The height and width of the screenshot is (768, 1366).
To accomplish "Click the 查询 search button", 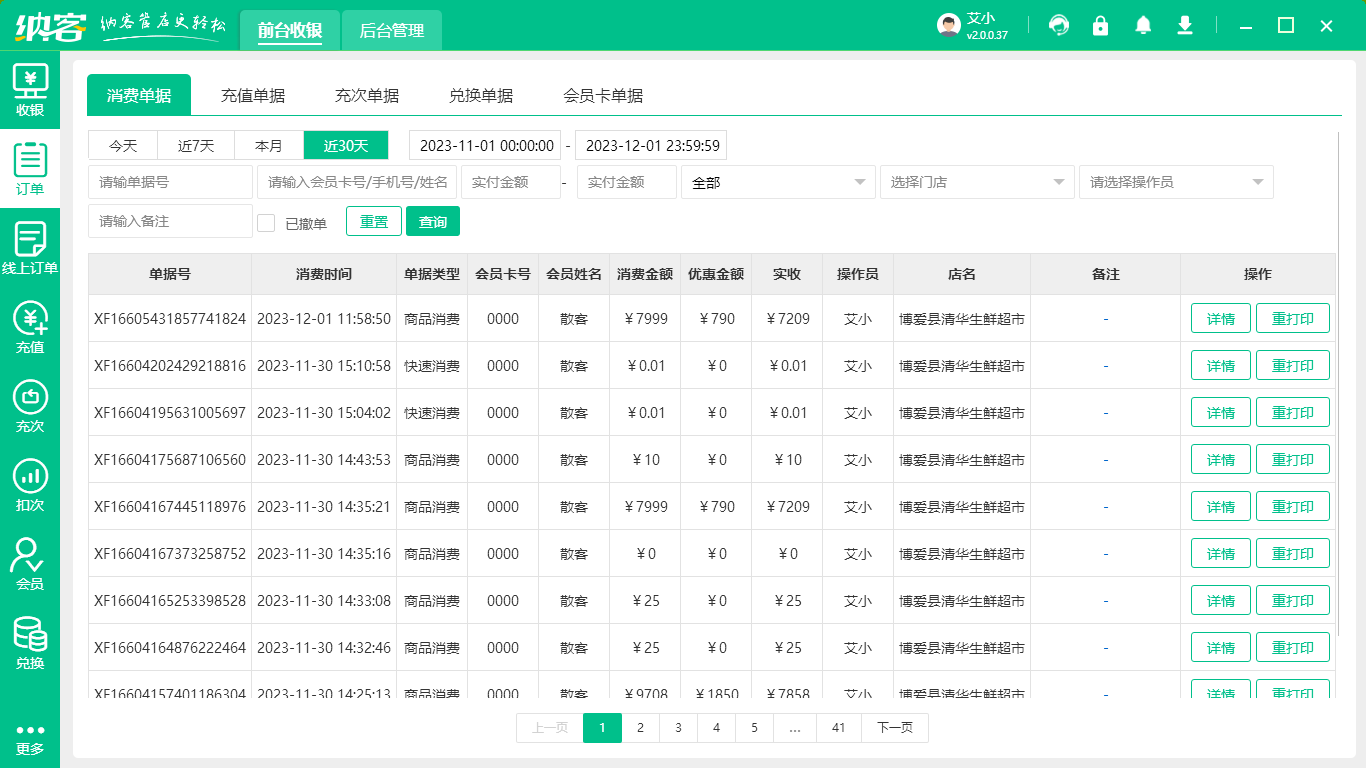I will pyautogui.click(x=433, y=221).
